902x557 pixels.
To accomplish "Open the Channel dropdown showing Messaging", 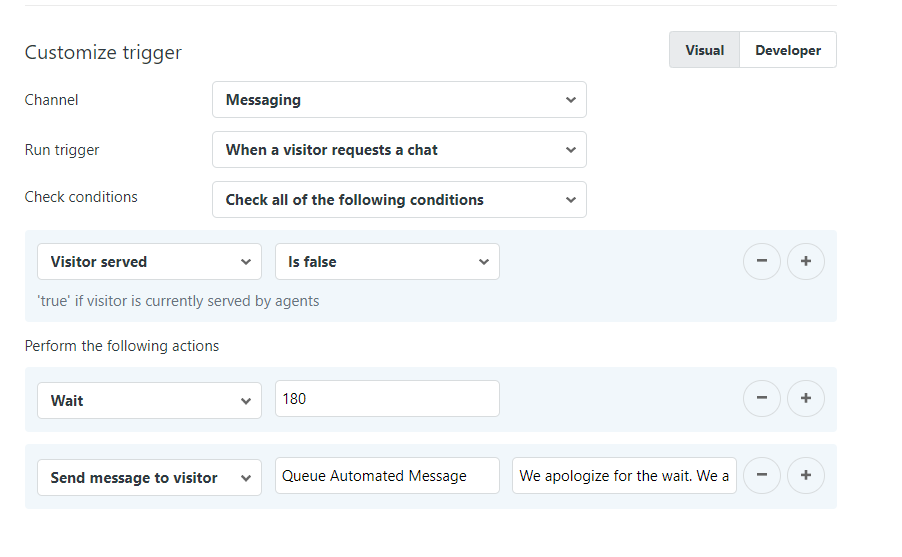I will (399, 100).
